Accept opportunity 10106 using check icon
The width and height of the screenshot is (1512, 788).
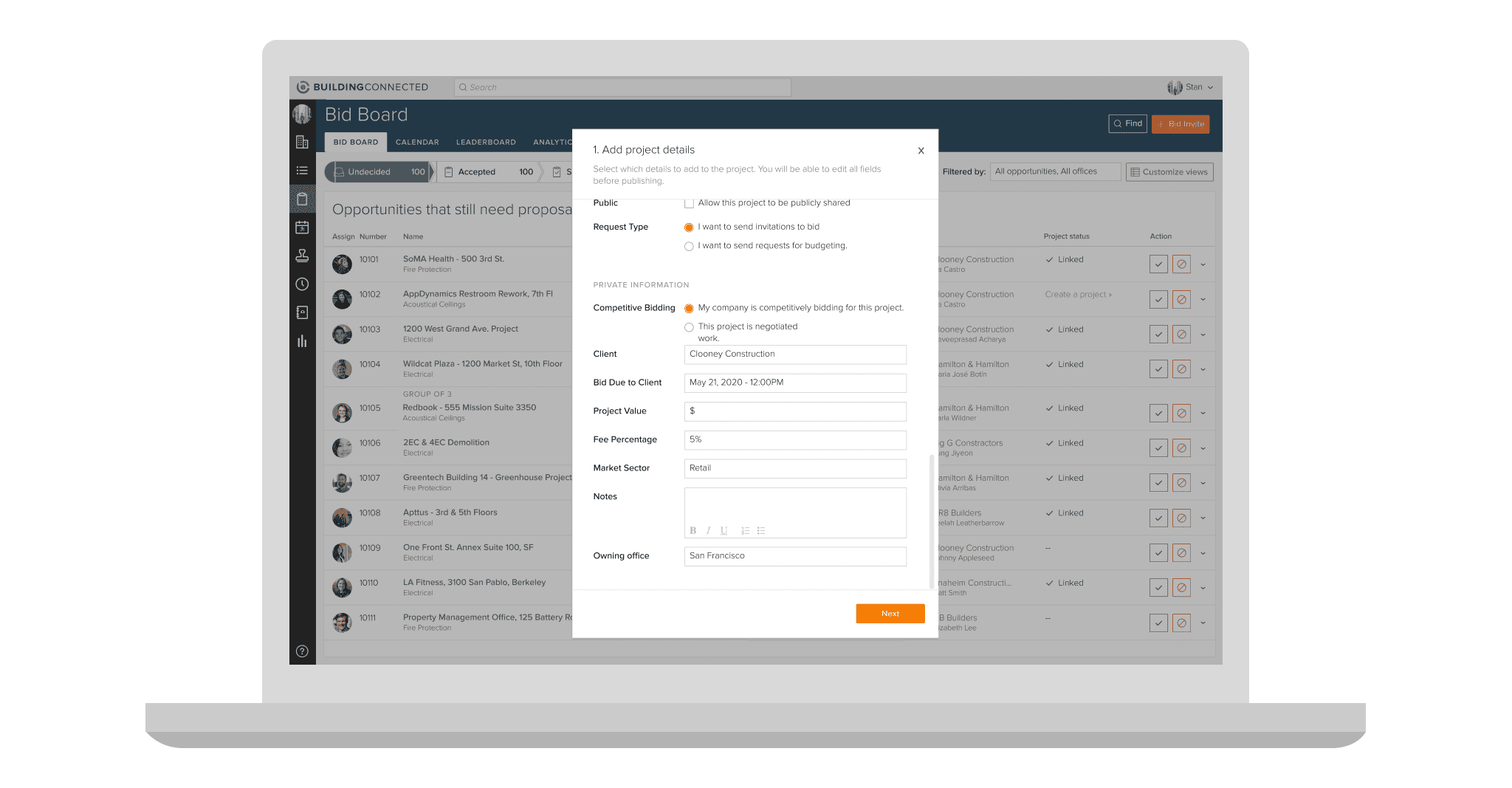1158,448
